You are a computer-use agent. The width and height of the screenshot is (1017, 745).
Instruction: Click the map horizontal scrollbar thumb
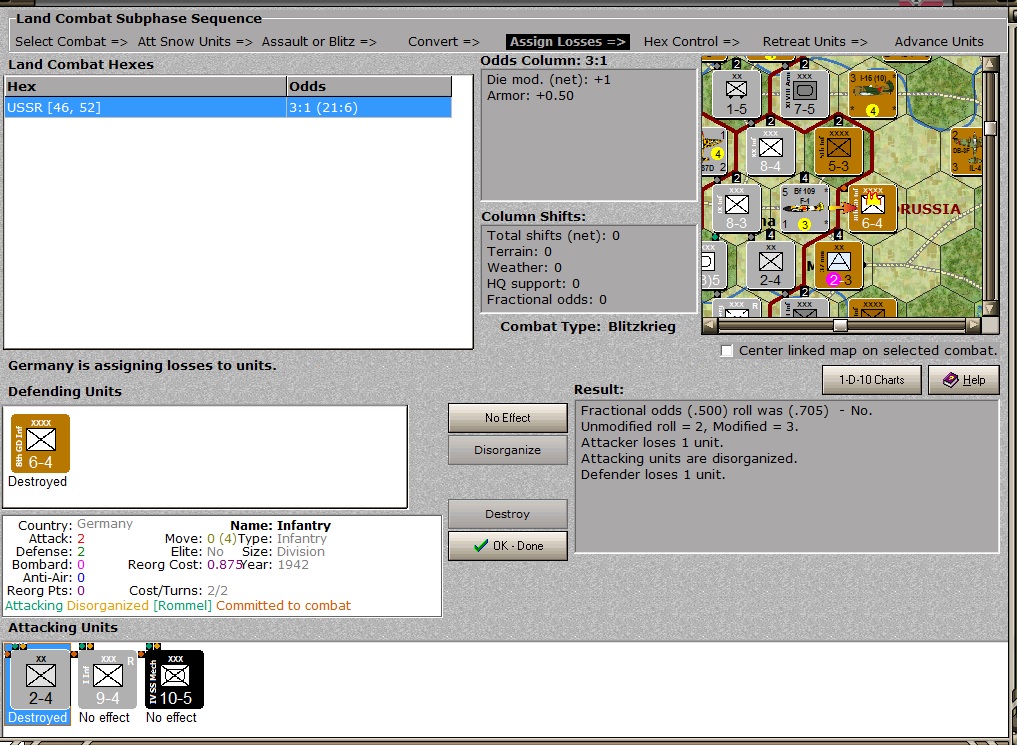(840, 325)
